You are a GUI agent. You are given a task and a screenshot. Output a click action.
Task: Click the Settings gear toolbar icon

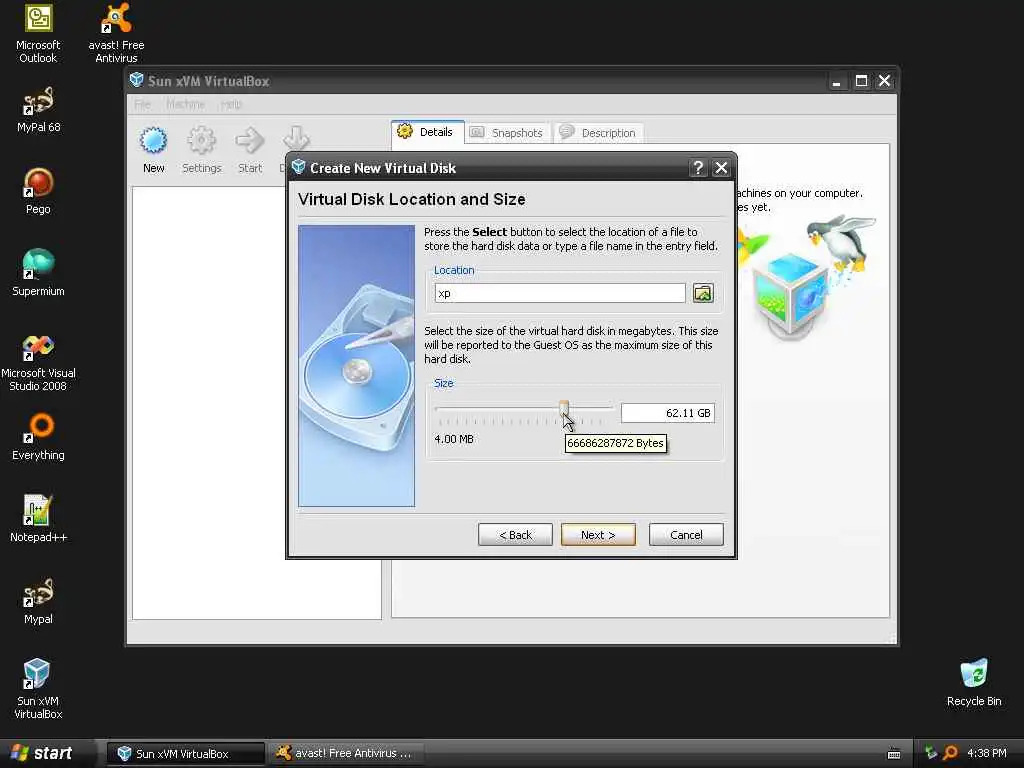201,150
